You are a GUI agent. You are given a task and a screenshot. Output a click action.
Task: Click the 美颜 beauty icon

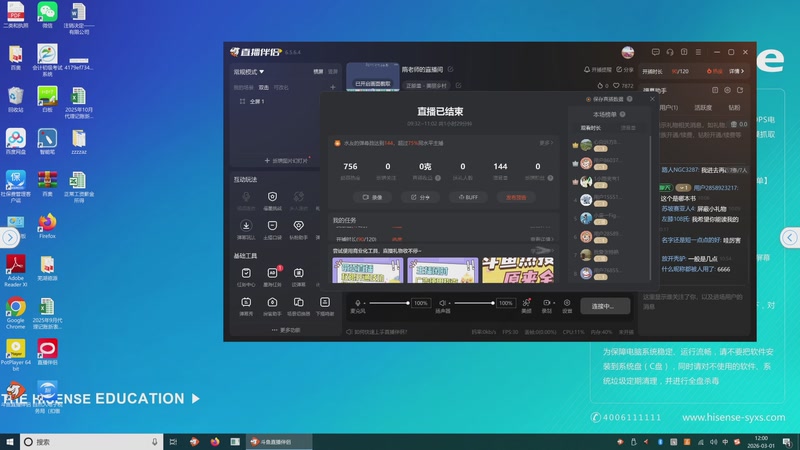526,303
